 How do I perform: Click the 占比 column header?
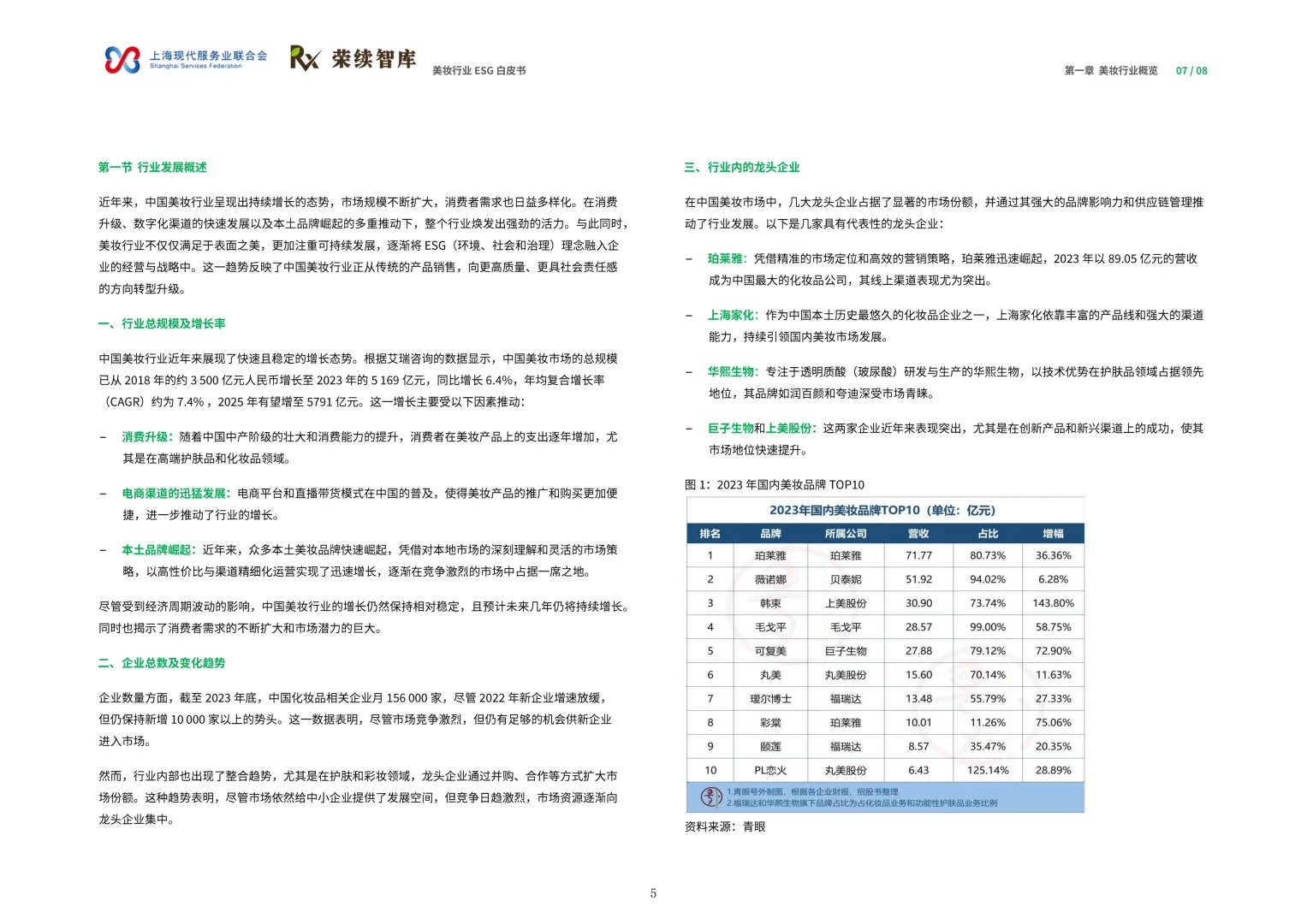(x=988, y=534)
